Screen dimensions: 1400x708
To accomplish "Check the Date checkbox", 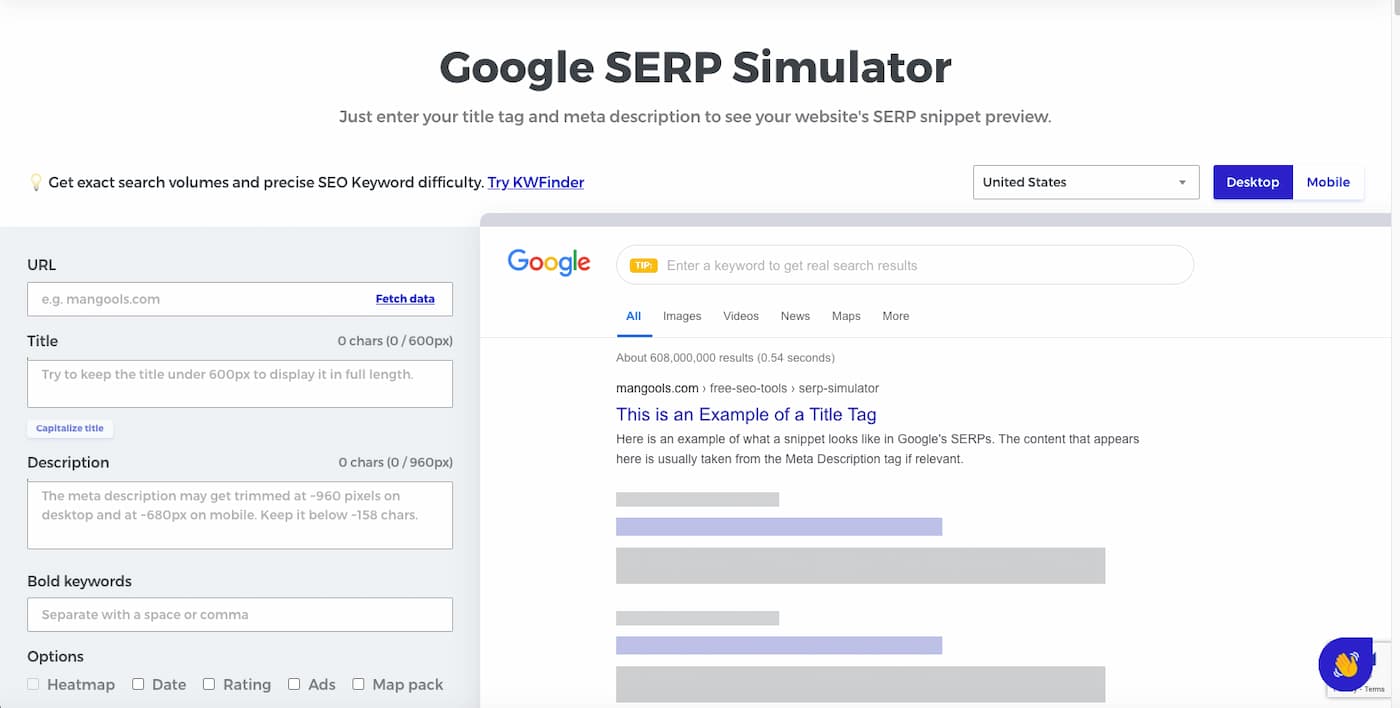I will [x=137, y=684].
